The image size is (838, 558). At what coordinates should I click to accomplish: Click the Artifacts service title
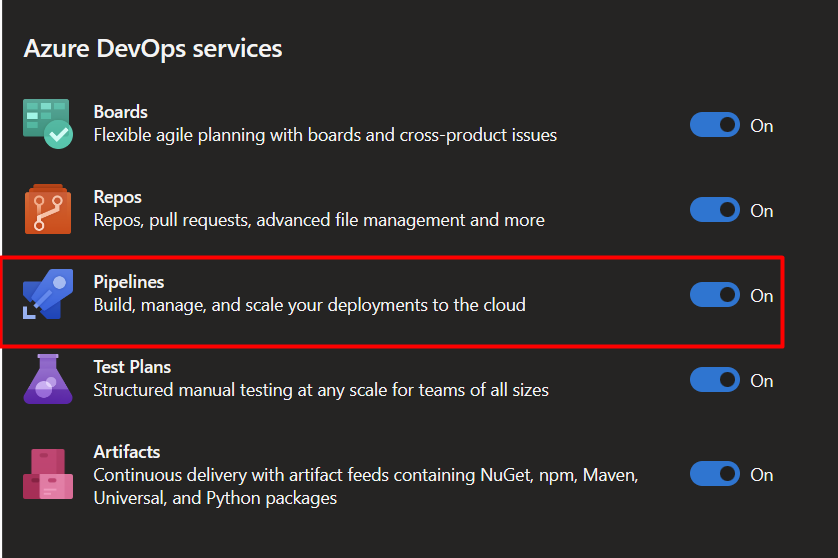(127, 452)
